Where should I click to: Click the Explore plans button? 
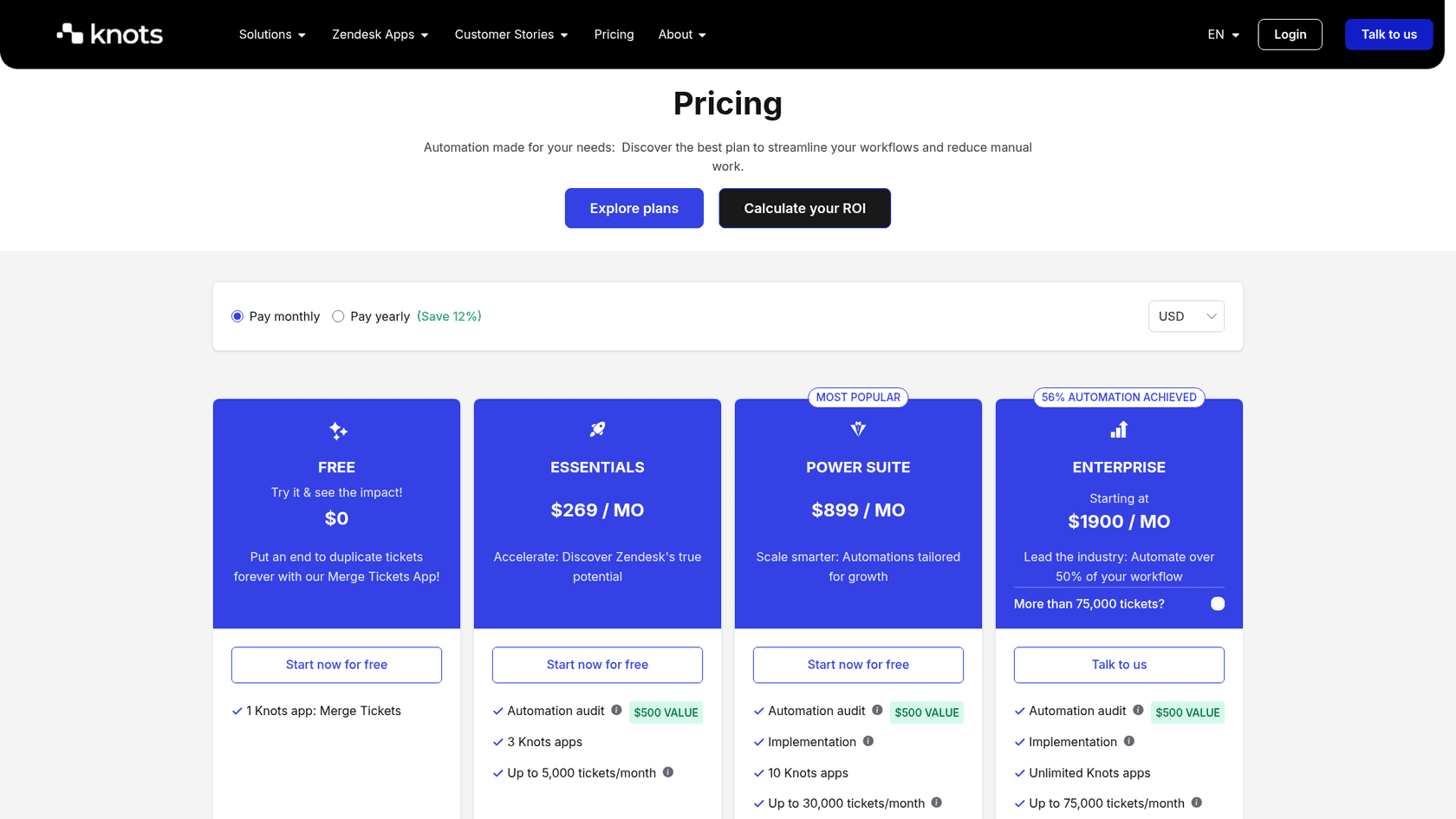click(634, 208)
